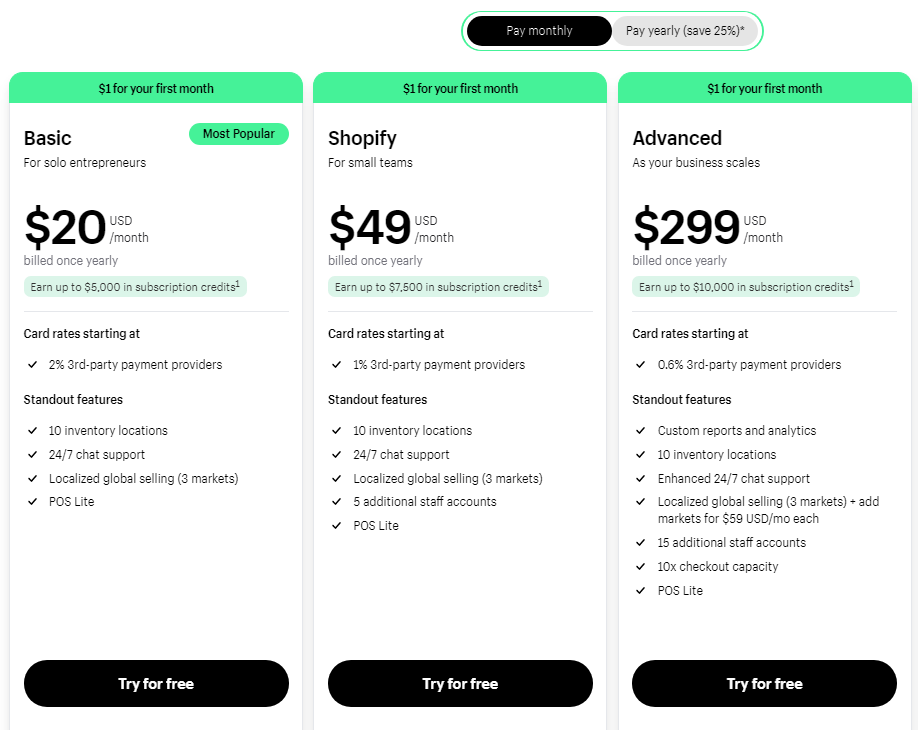
Task: Click checkmark next to Enhanced 24/7 chat support
Action: coord(641,479)
